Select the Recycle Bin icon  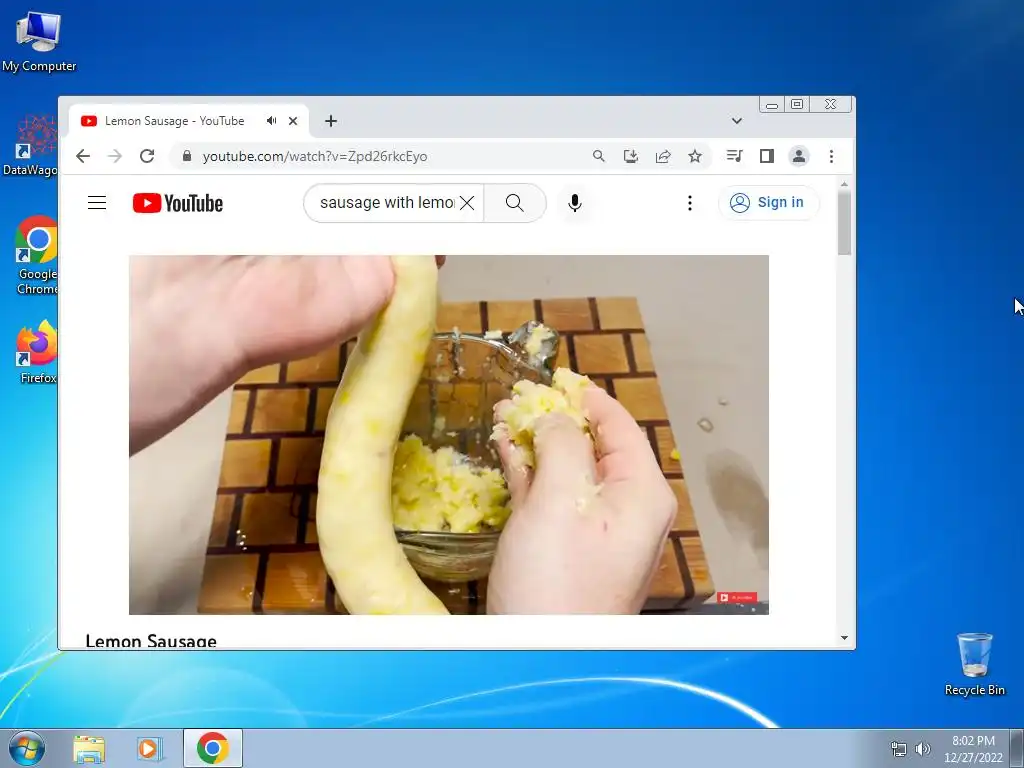point(974,664)
